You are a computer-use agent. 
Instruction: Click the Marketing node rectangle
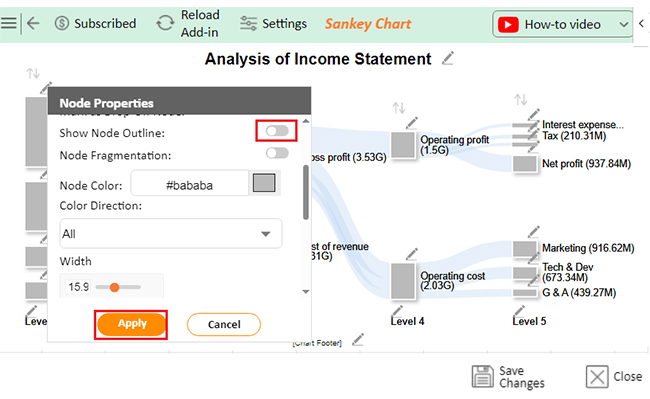(x=525, y=249)
